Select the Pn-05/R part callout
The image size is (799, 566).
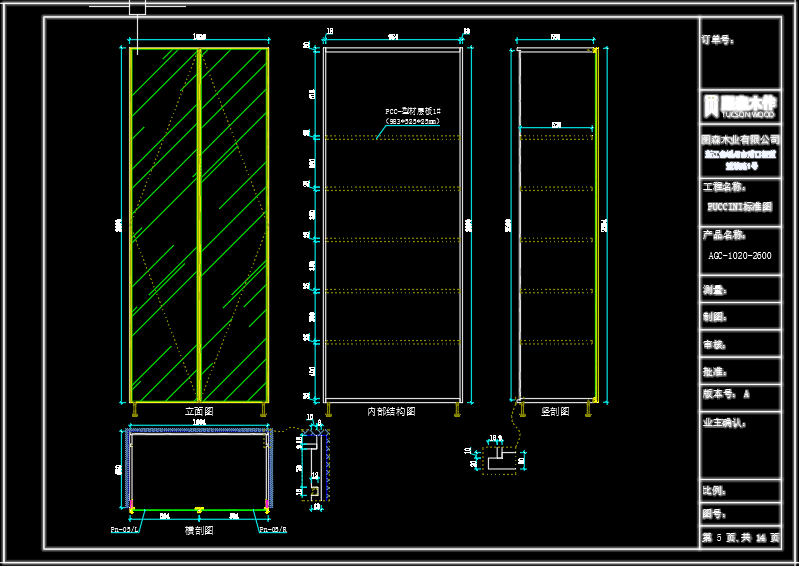point(273,530)
